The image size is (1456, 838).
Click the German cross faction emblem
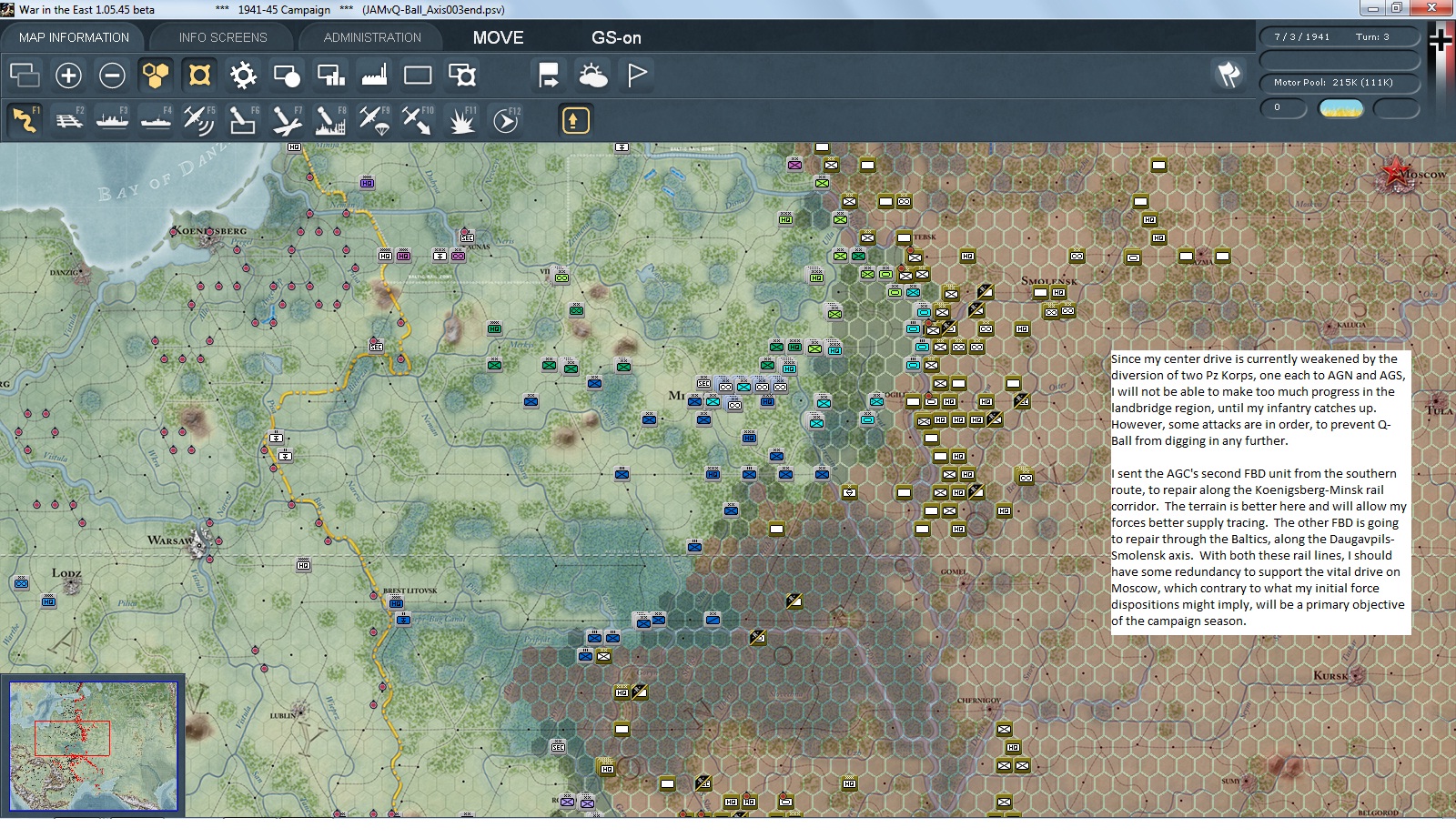(1440, 39)
